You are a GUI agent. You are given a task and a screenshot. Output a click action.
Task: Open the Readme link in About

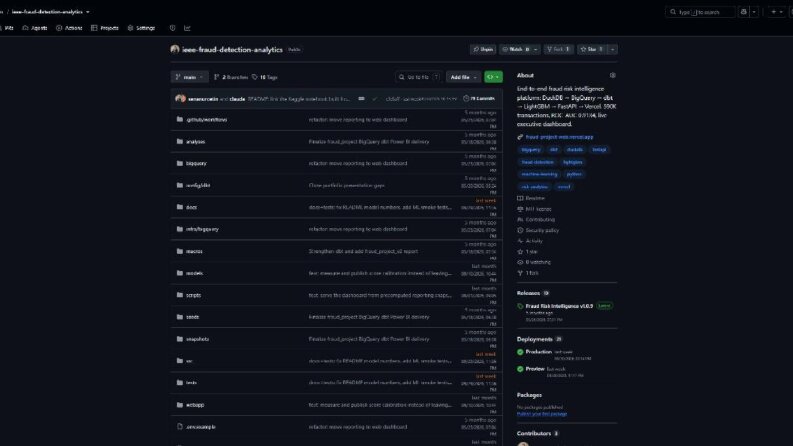pyautogui.click(x=531, y=198)
